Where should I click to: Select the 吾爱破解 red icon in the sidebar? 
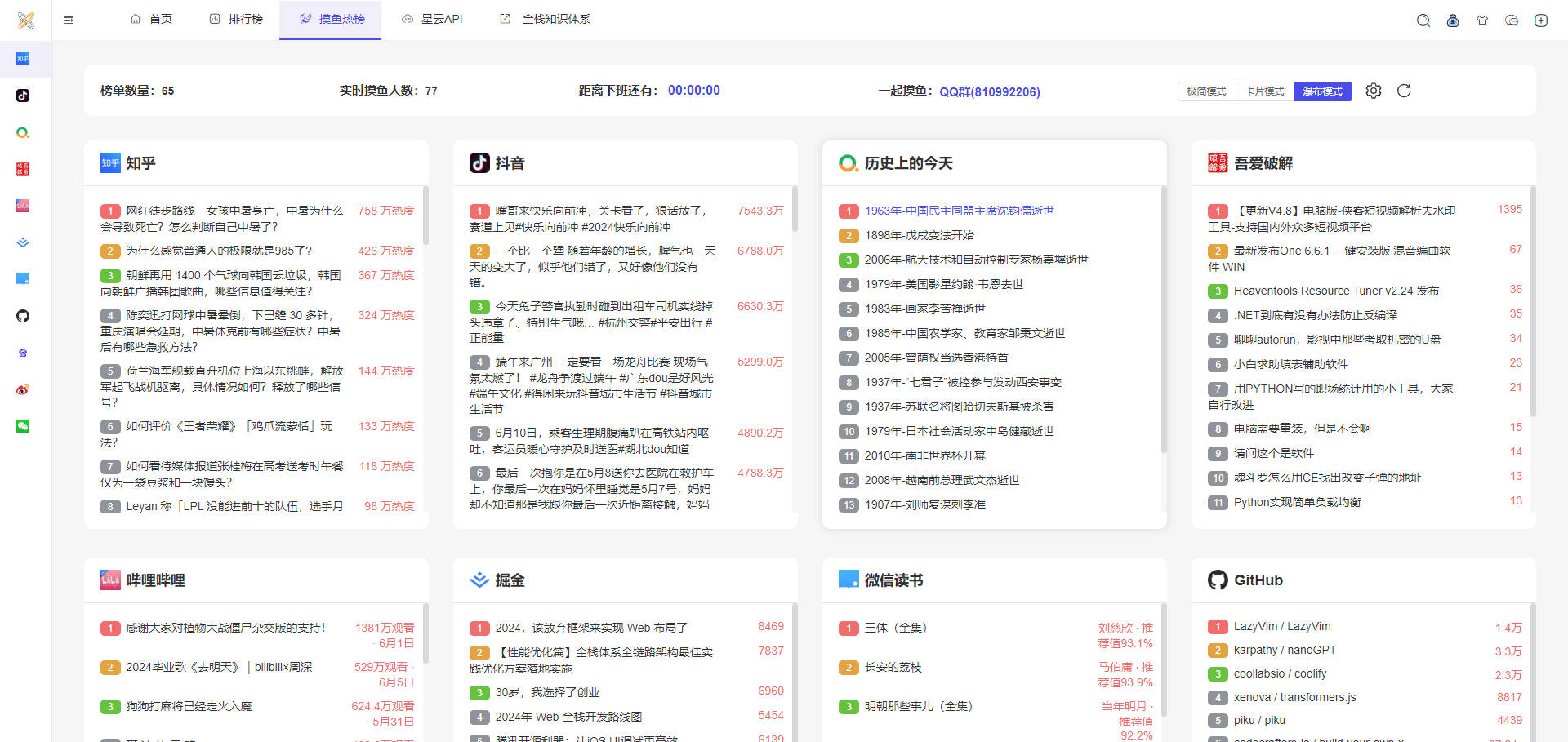point(23,169)
